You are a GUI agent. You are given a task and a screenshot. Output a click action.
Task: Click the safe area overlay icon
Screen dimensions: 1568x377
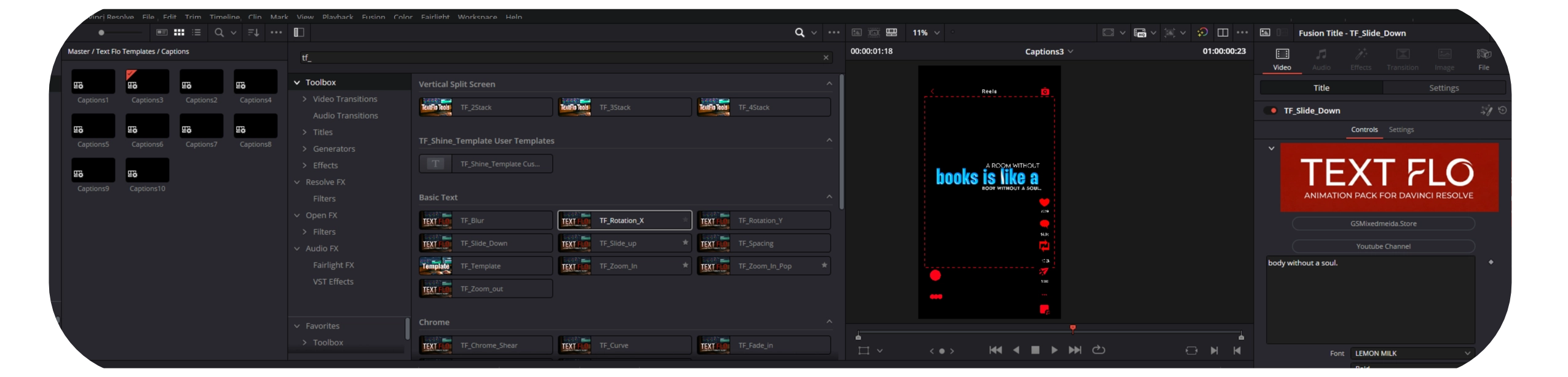click(x=1108, y=33)
